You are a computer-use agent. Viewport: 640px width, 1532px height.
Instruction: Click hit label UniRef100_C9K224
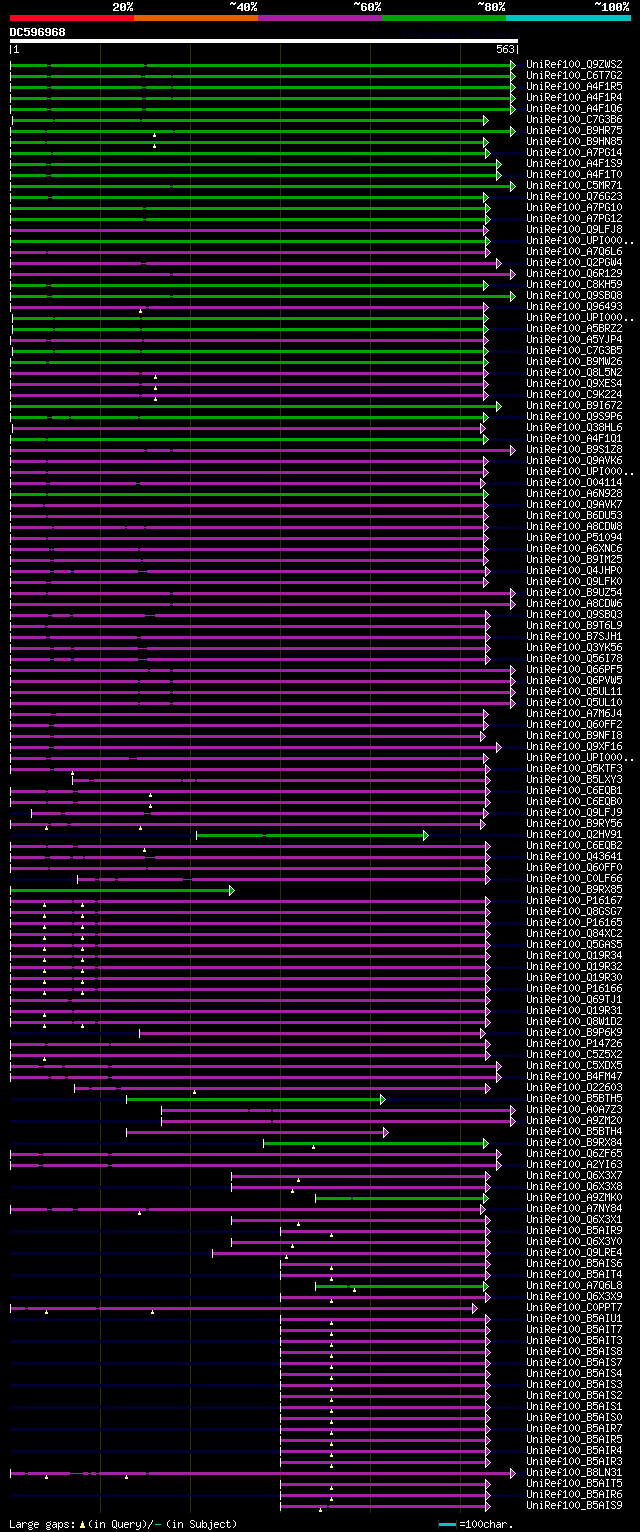574,394
